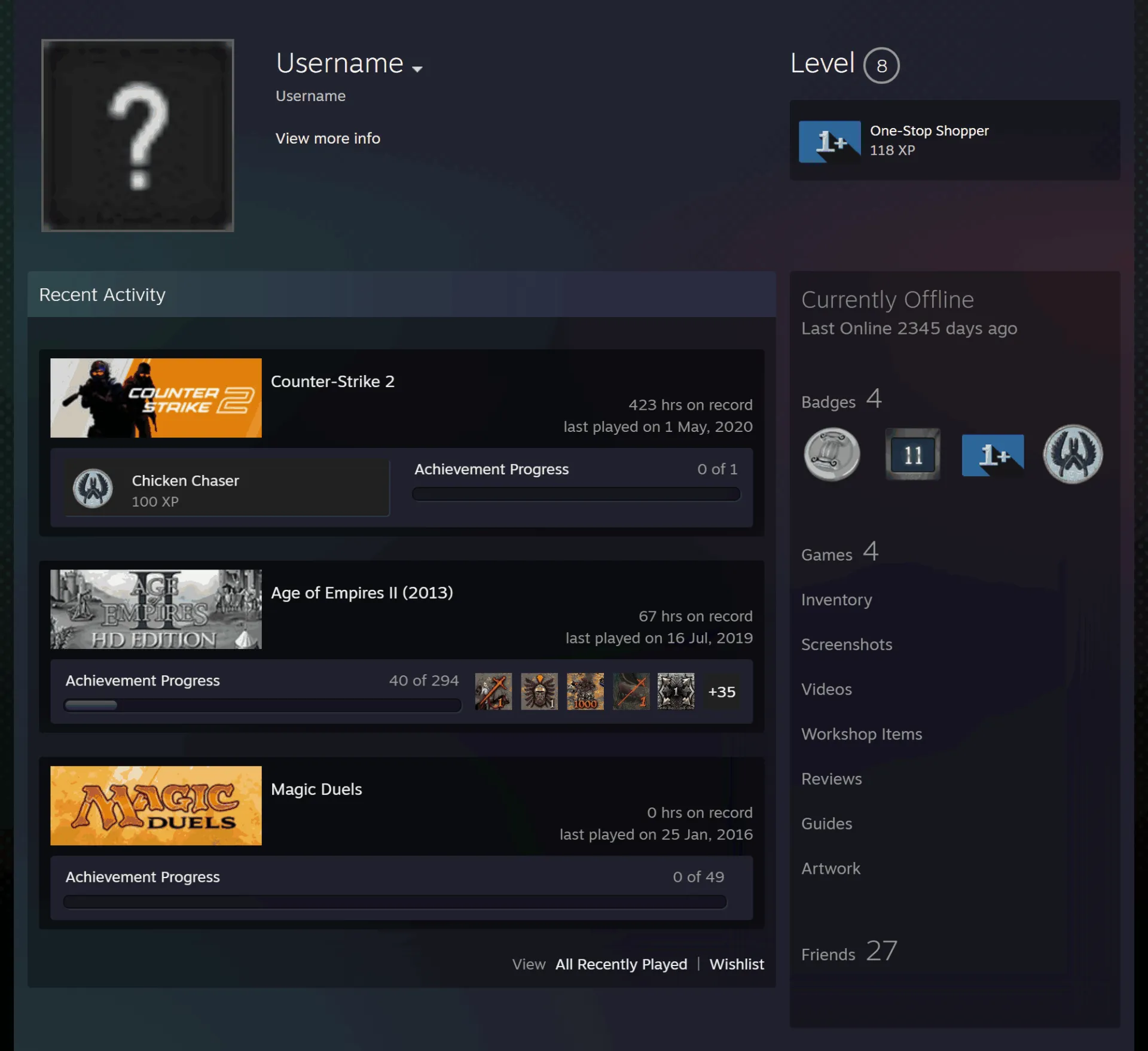The image size is (1148, 1051).
Task: Open the Badges 4 section link
Action: 842,400
